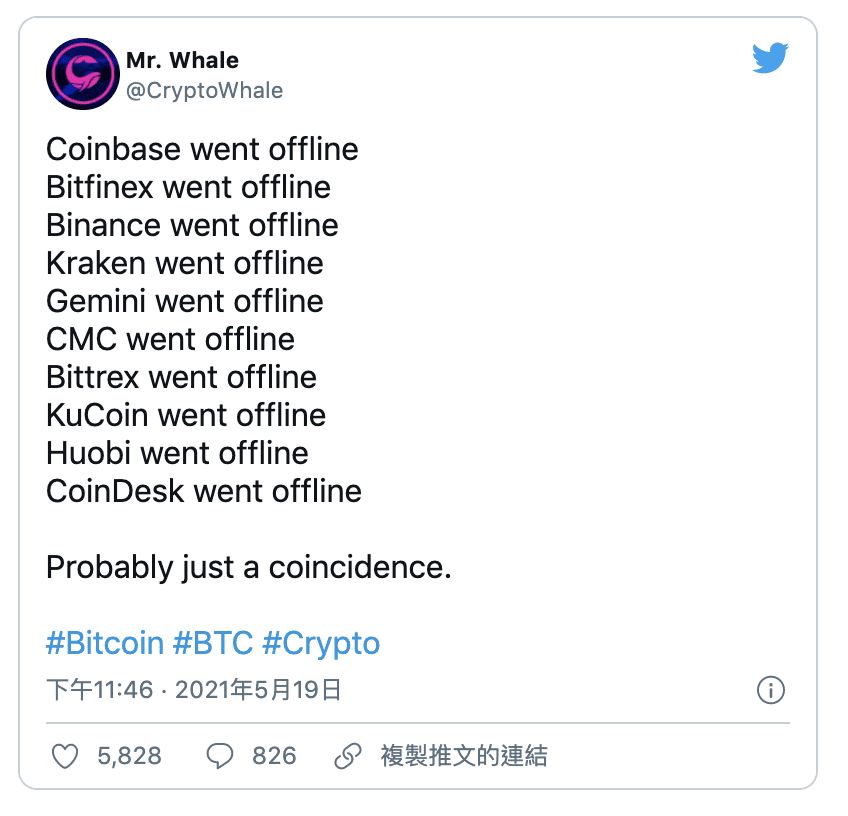The height and width of the screenshot is (816, 848).
Task: Click the Twitter bird logo
Action: [770, 58]
